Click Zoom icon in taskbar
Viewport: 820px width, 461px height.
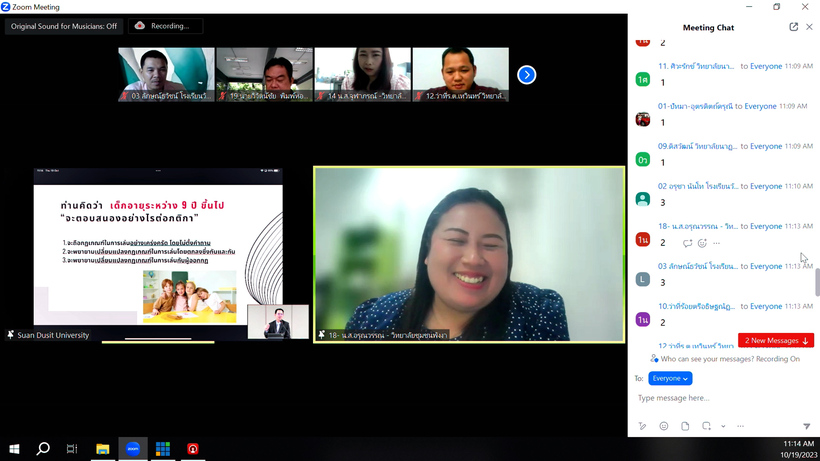tap(133, 448)
